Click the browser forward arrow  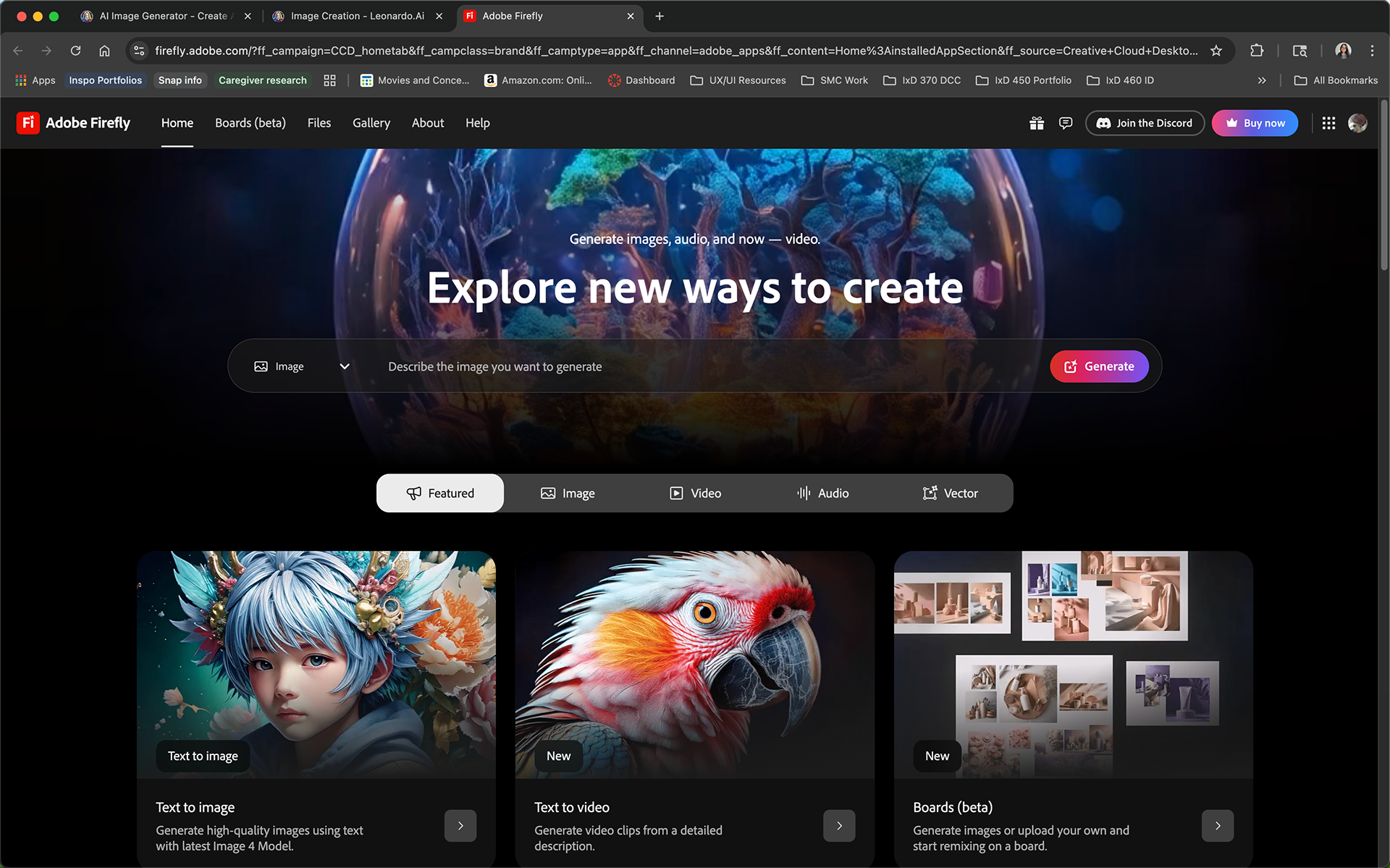(46, 51)
